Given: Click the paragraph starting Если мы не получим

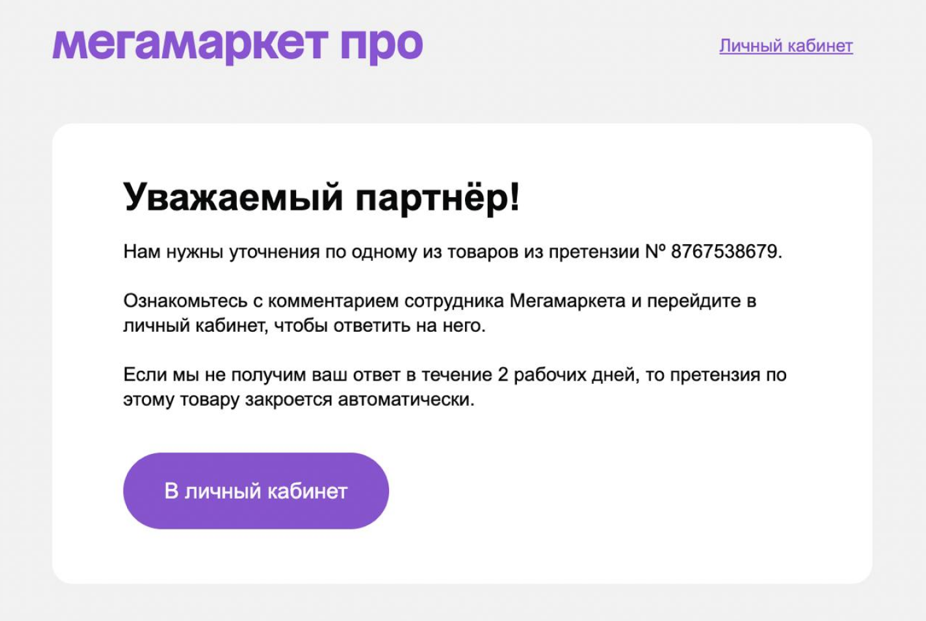Looking at the screenshot, I should (x=455, y=387).
